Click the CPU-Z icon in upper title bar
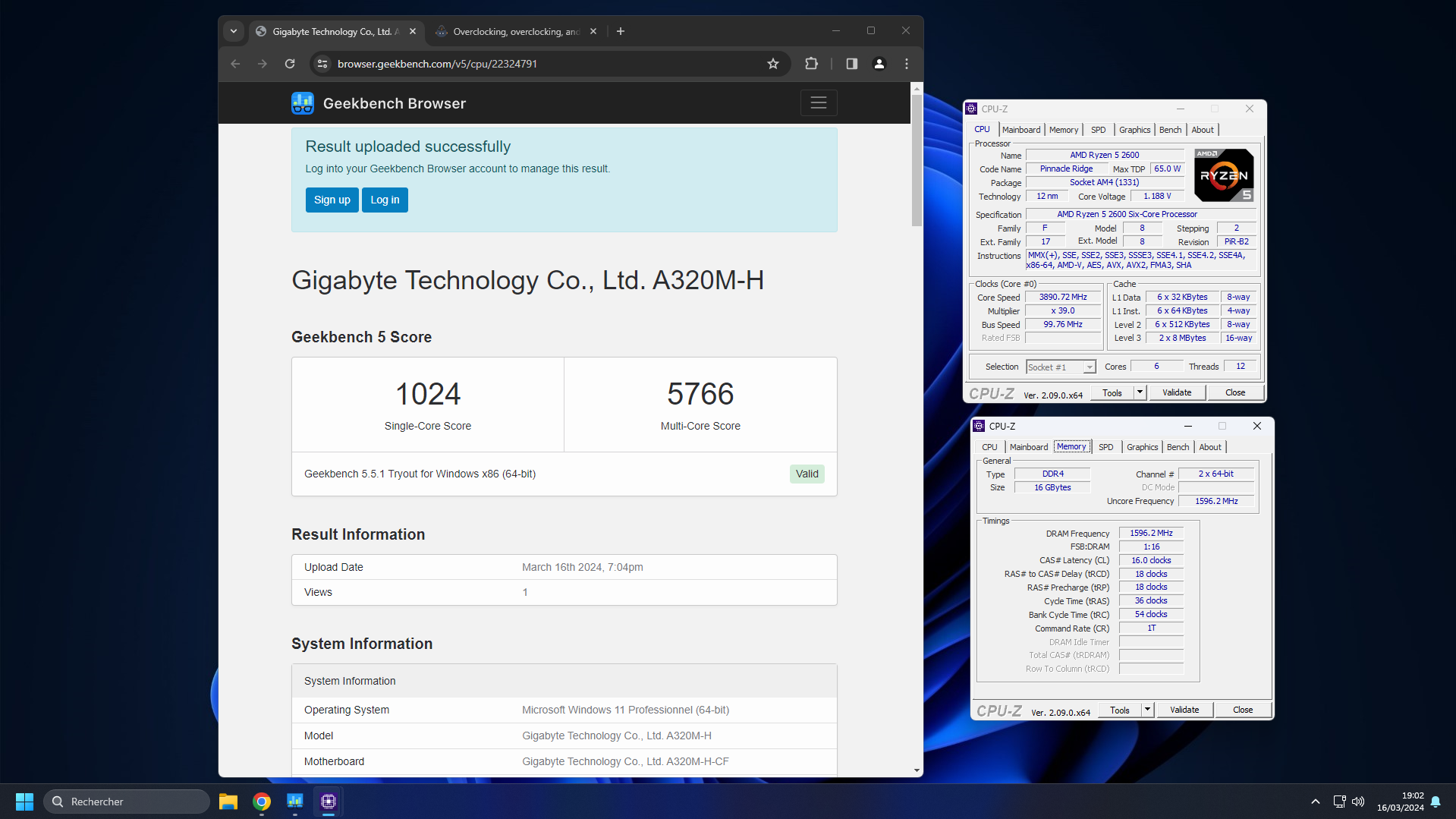 971,109
